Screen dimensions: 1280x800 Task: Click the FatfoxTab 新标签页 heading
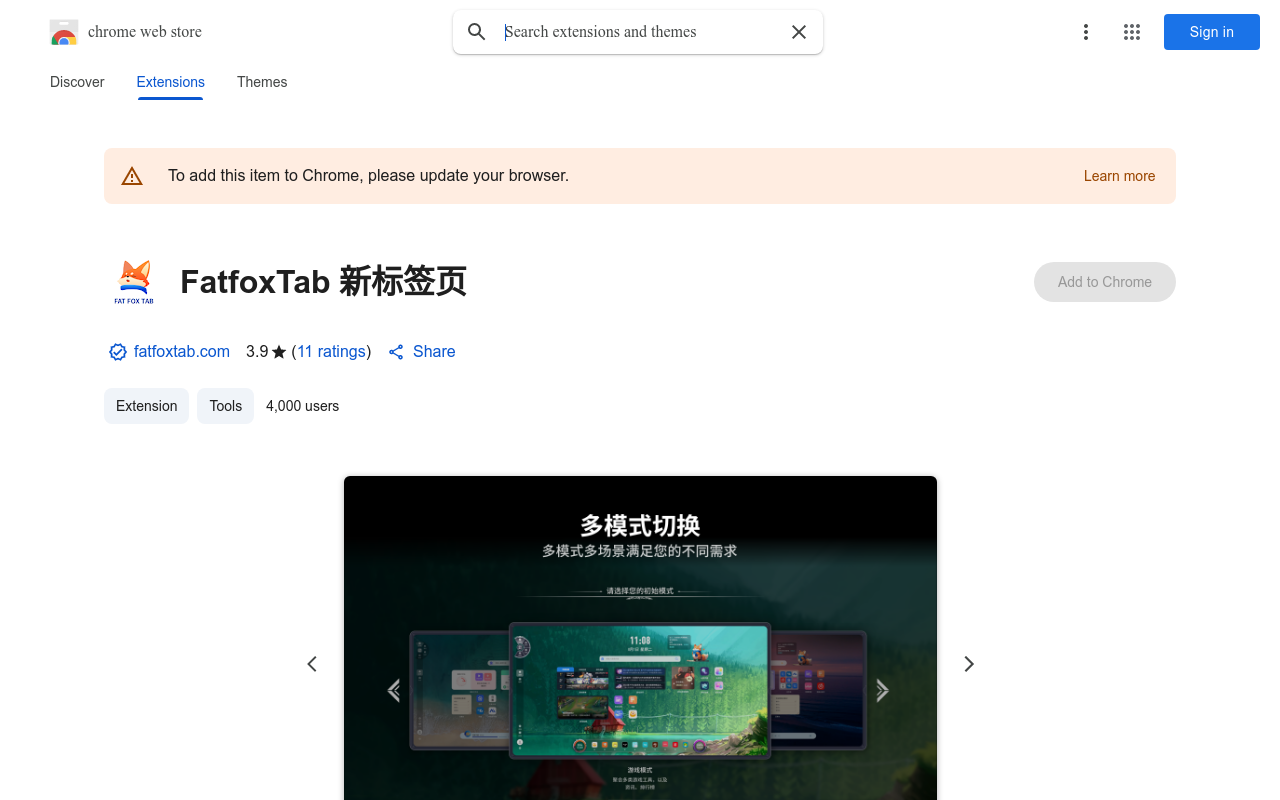323,282
